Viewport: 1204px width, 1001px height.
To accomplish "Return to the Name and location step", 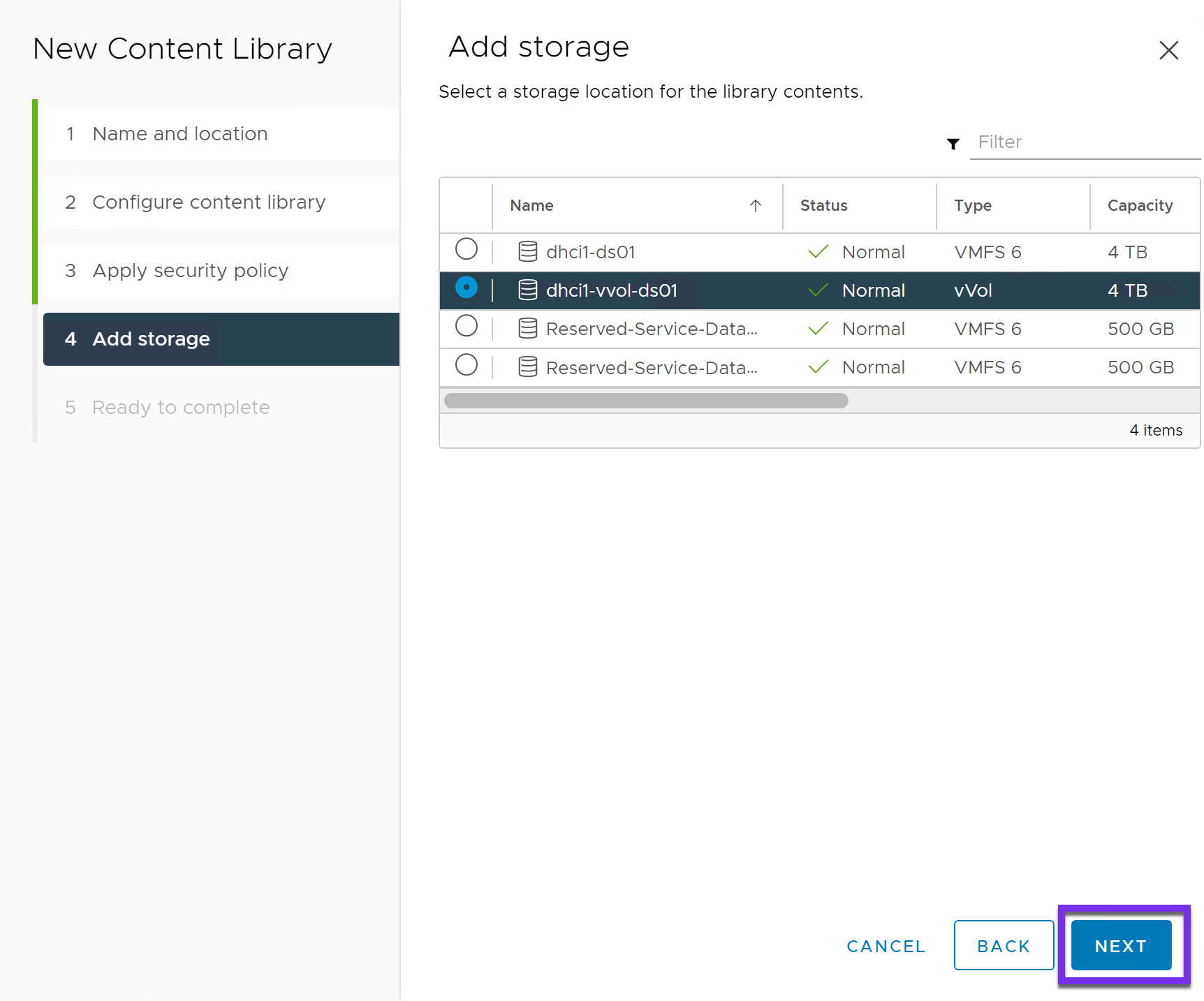I will coord(179,133).
